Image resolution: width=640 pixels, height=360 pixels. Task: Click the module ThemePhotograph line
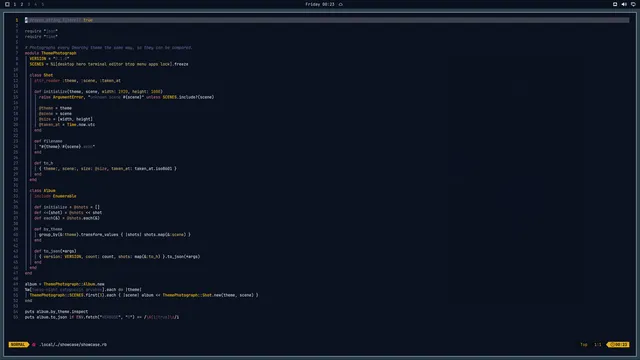pos(51,53)
